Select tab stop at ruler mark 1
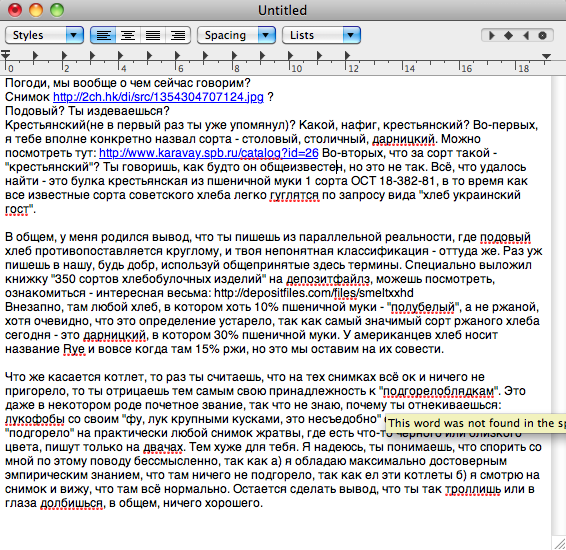Screen dimensions: 566x550 35,56
